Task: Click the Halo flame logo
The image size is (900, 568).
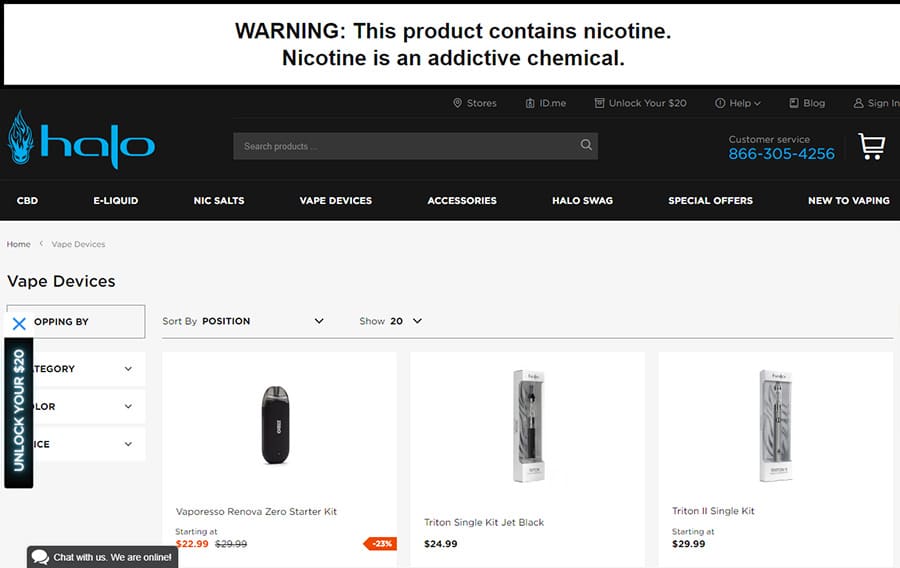Action: [21, 139]
